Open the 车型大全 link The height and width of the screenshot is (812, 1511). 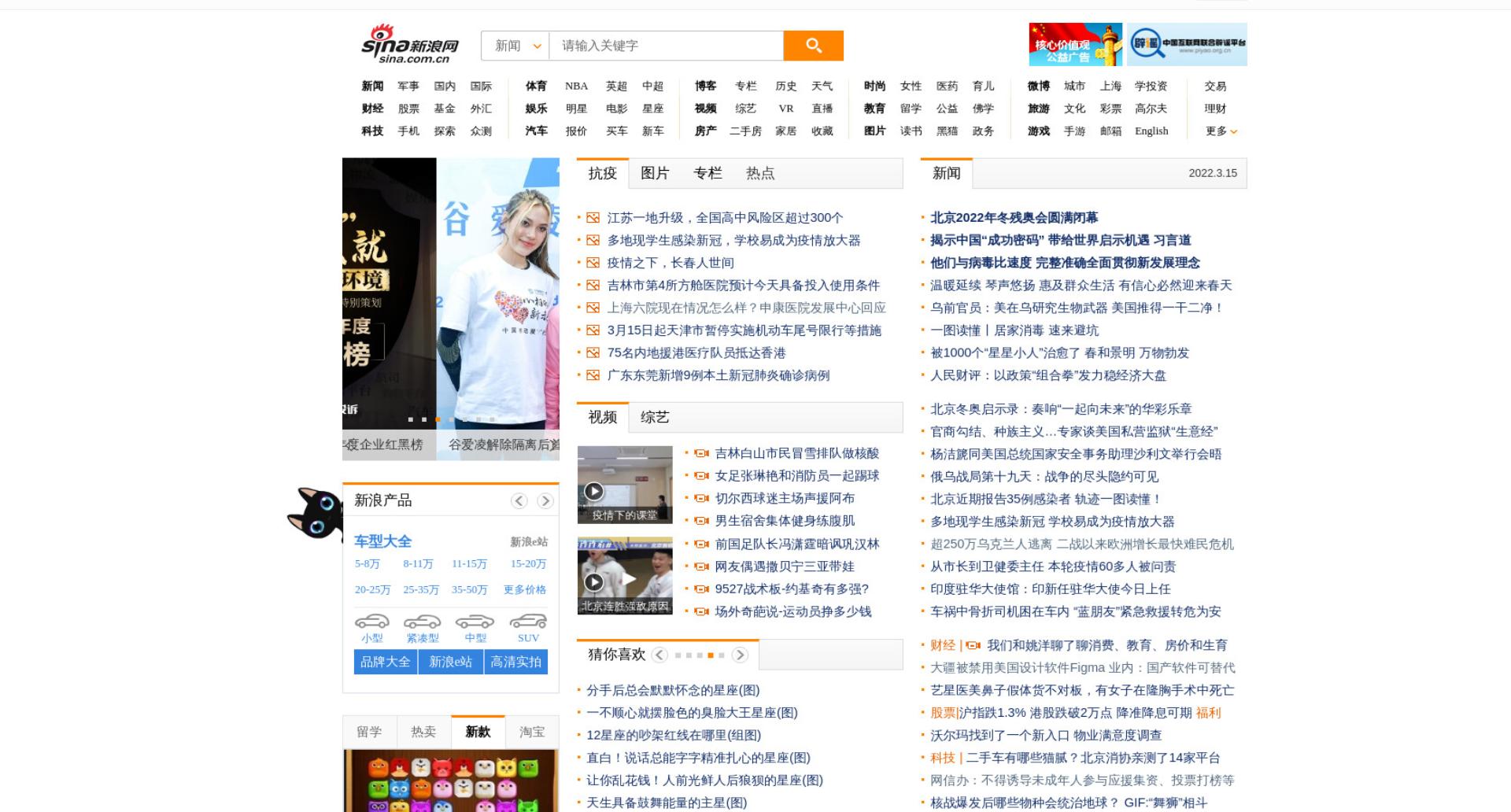382,542
